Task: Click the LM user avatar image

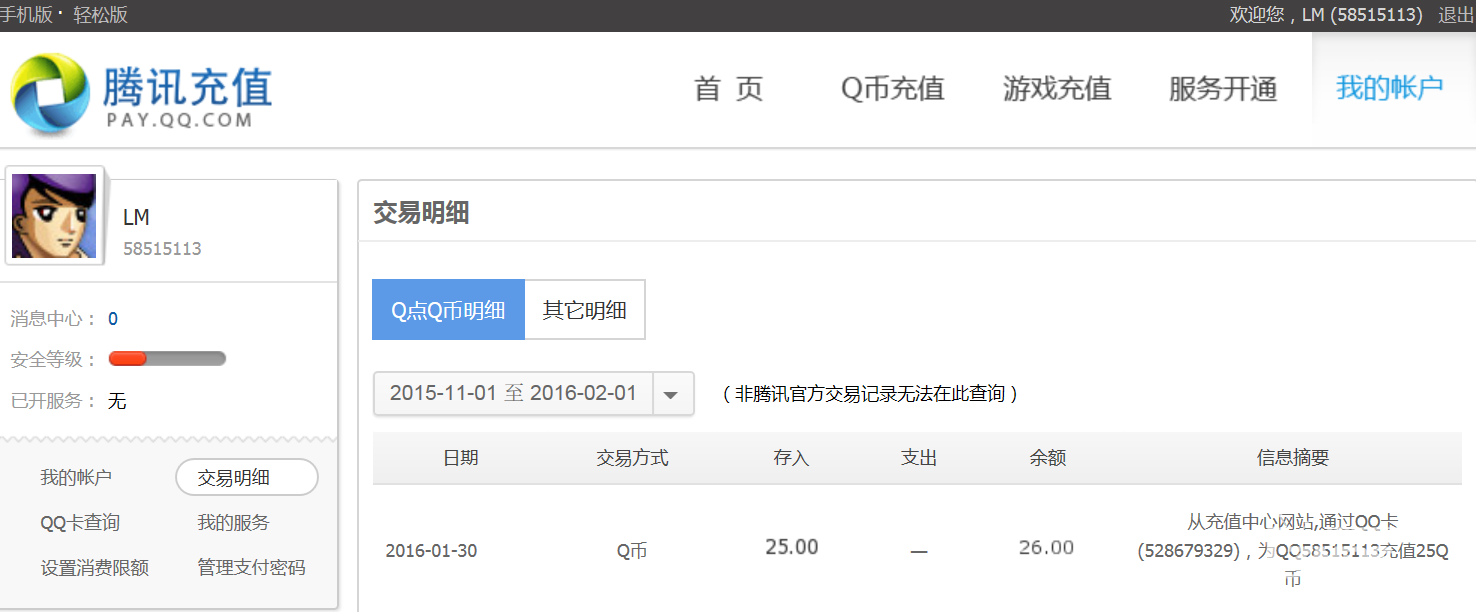Action: coord(54,215)
